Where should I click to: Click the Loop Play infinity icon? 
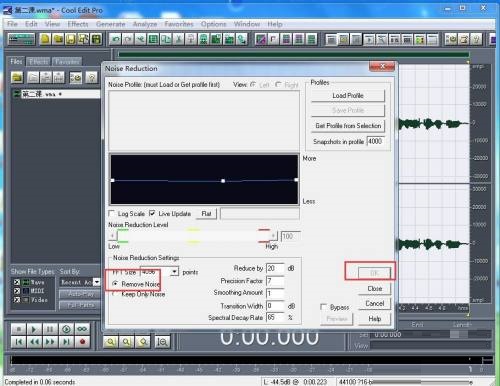[82, 329]
